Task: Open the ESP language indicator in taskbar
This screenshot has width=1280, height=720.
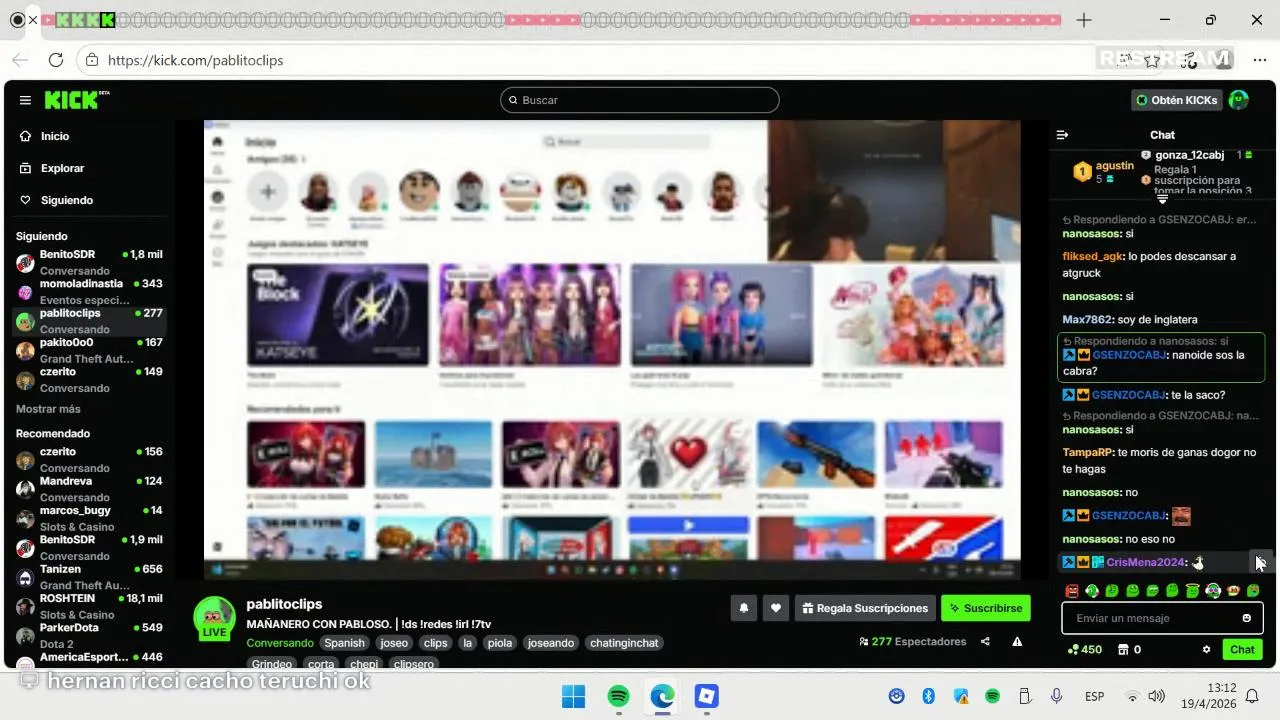Action: (x=1094, y=696)
